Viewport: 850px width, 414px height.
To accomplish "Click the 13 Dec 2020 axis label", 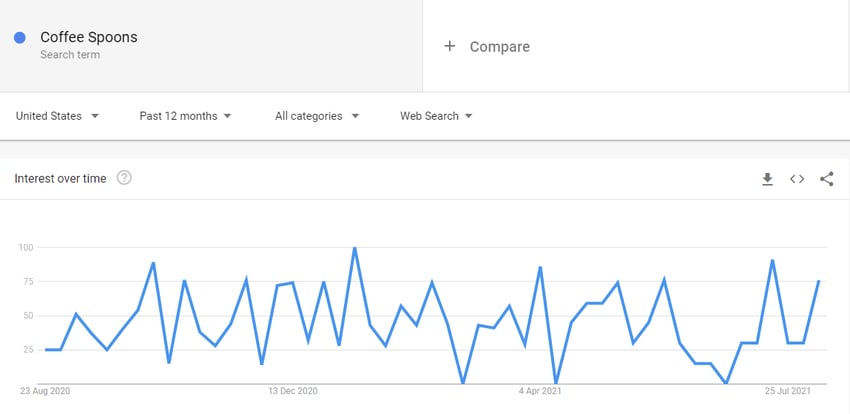I will [x=293, y=391].
